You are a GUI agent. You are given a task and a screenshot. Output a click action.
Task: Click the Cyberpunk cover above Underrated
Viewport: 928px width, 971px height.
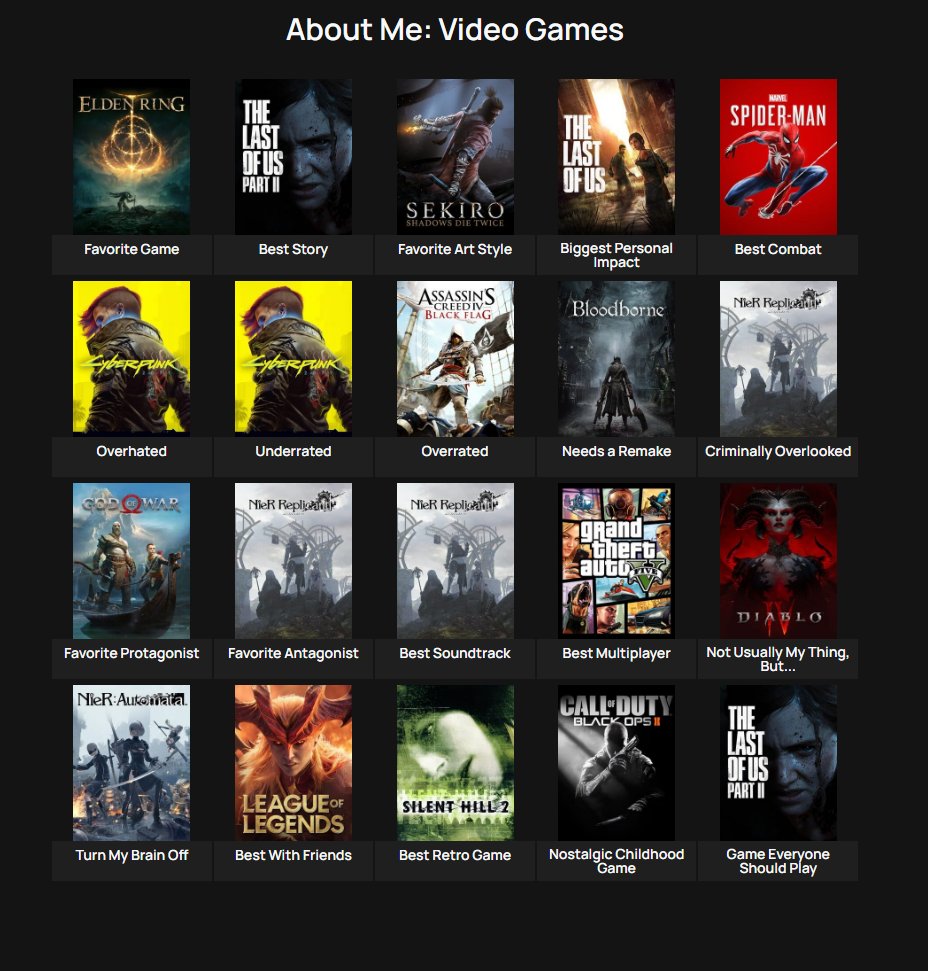point(293,359)
